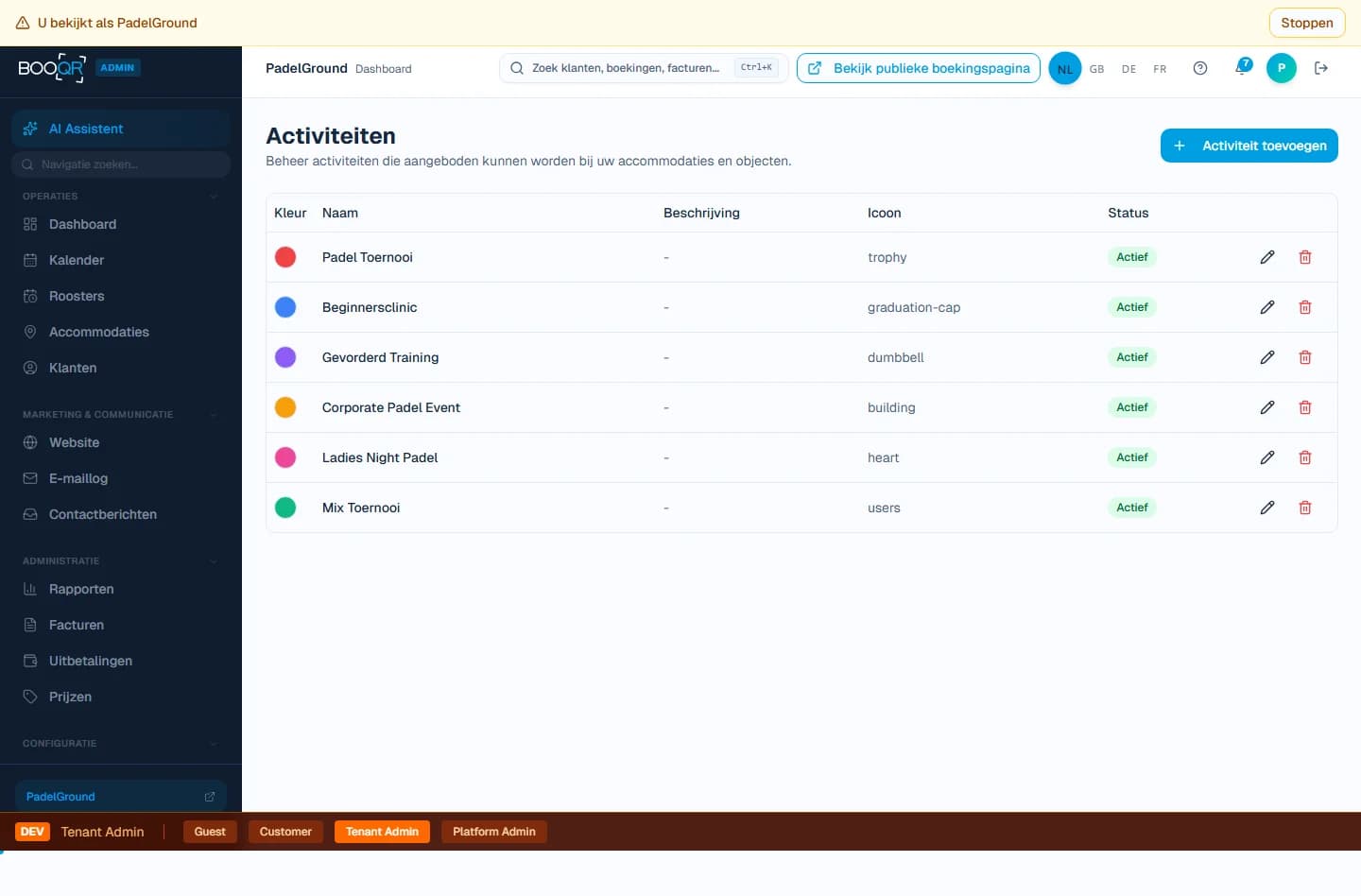
Task: Collapse the OPERATIES section
Action: pos(215,197)
